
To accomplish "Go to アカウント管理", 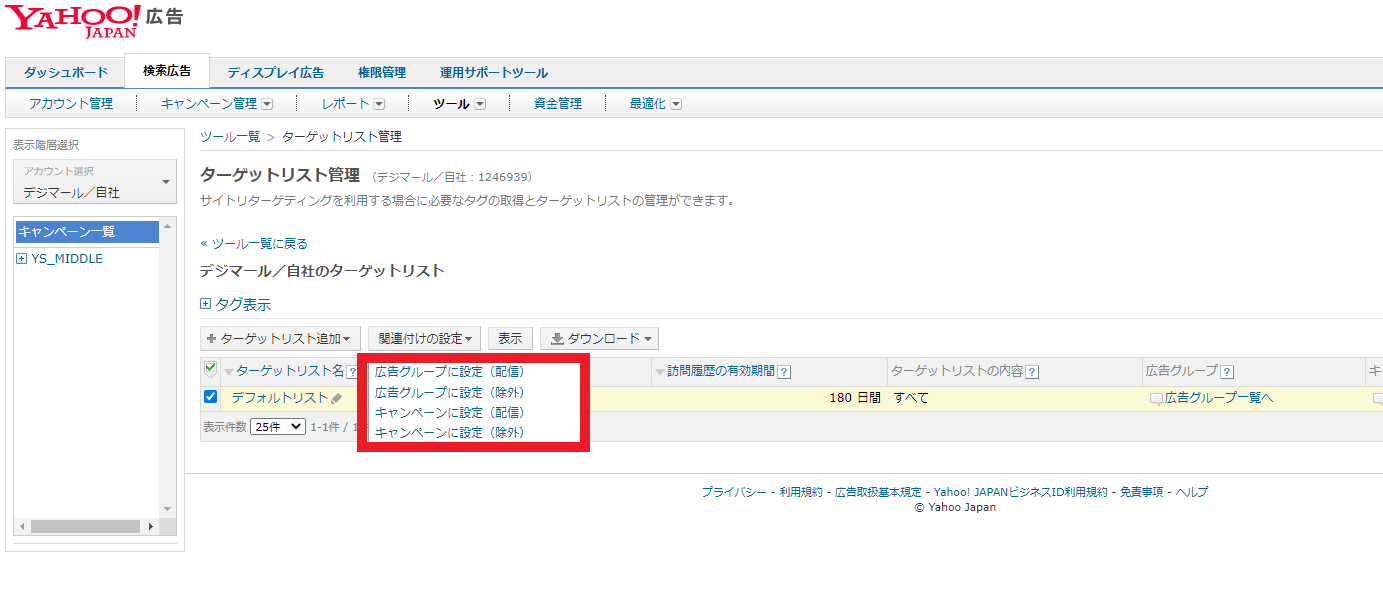I will (71, 103).
